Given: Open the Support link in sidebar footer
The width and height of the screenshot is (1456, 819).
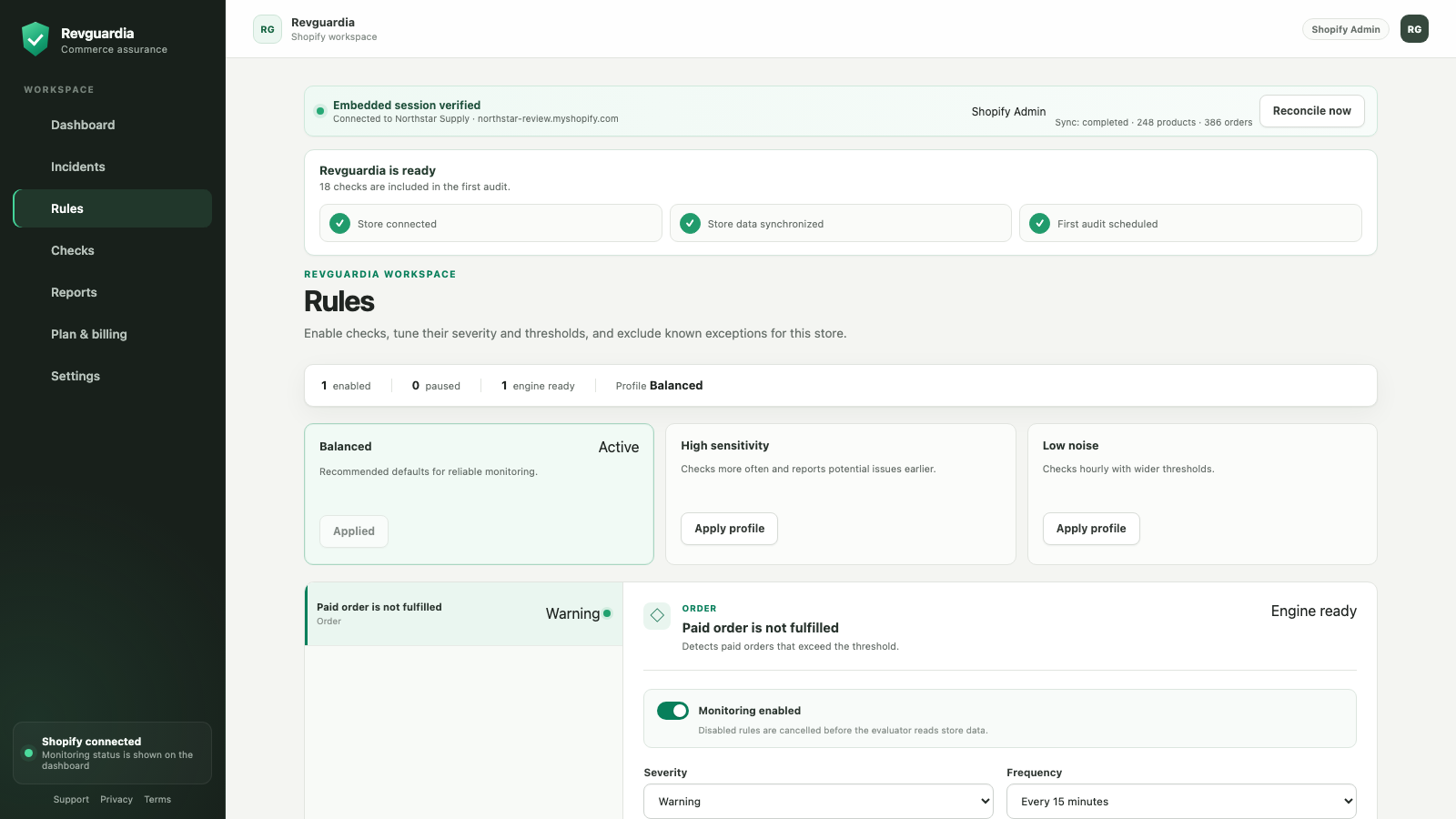Looking at the screenshot, I should click(71, 800).
